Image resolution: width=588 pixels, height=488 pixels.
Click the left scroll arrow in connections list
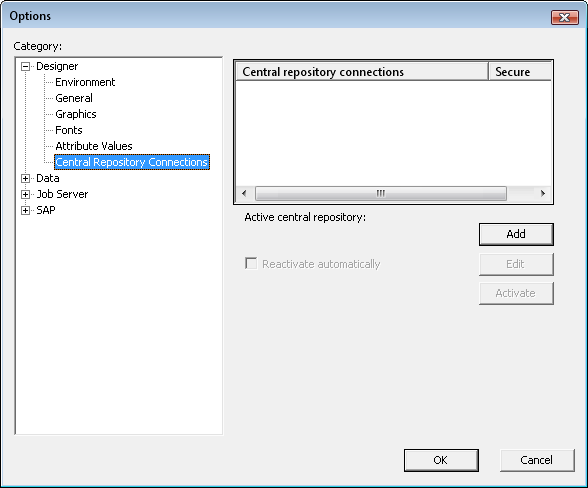pos(244,194)
